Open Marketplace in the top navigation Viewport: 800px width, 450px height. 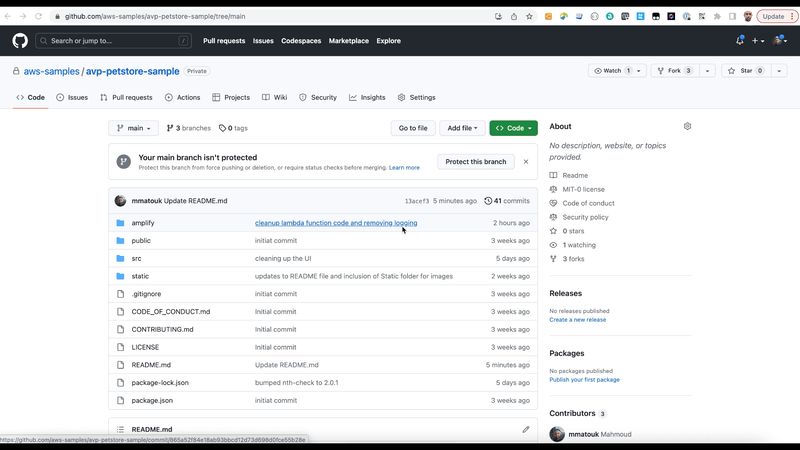coord(348,41)
